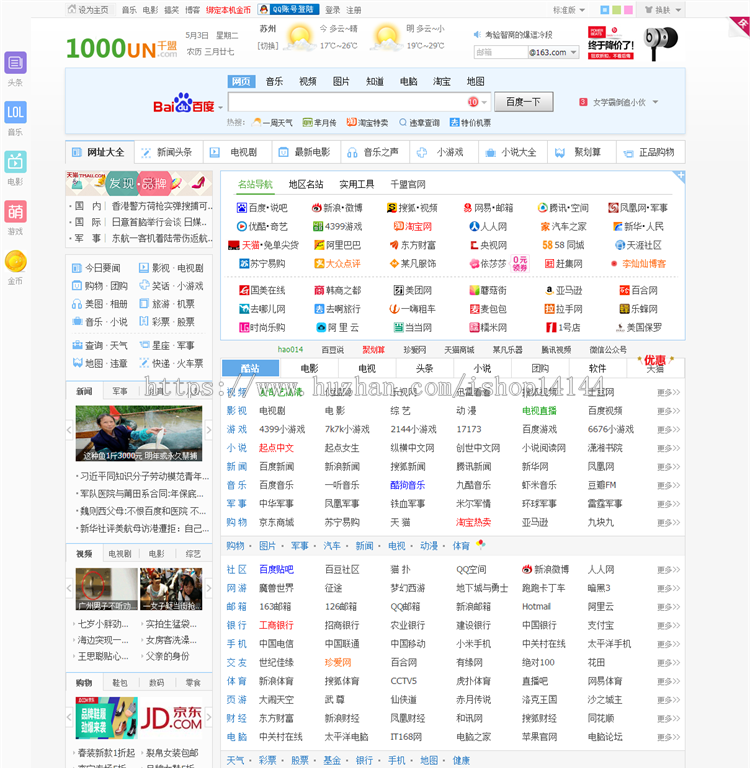Click the Baidu logo
This screenshot has height=768, width=750.
click(x=184, y=103)
